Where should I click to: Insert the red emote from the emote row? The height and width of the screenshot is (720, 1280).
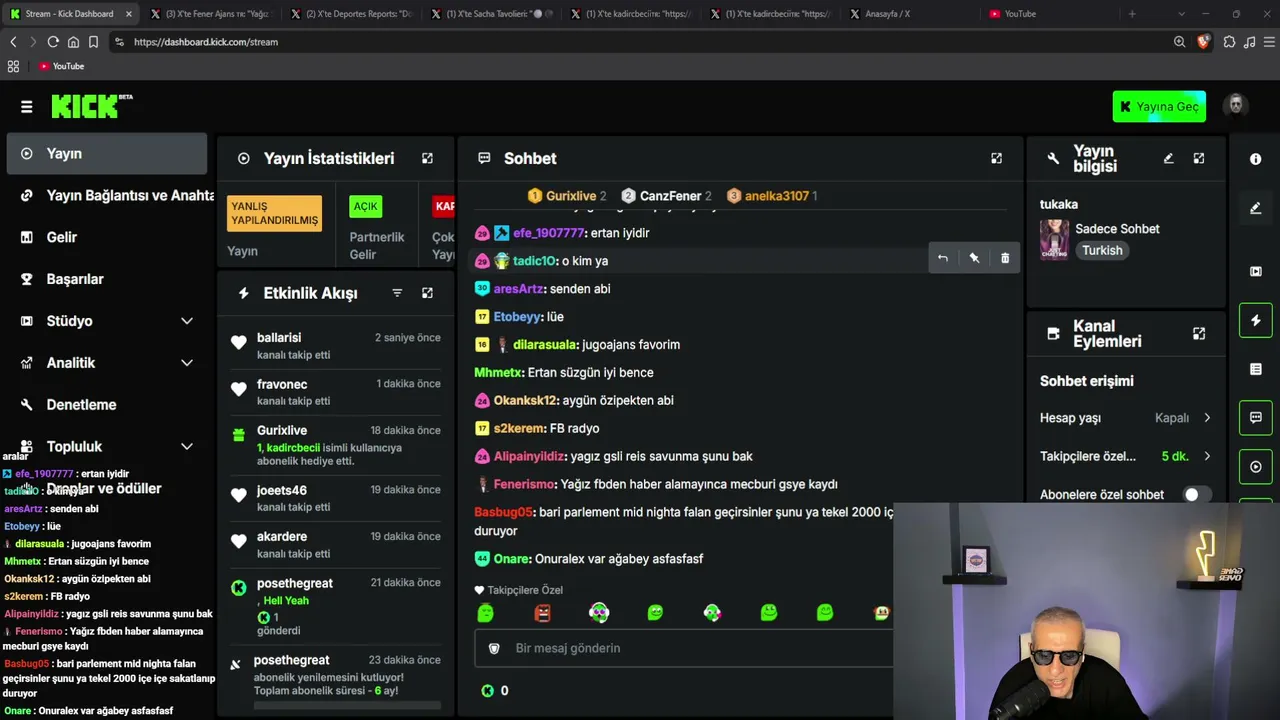(x=542, y=612)
